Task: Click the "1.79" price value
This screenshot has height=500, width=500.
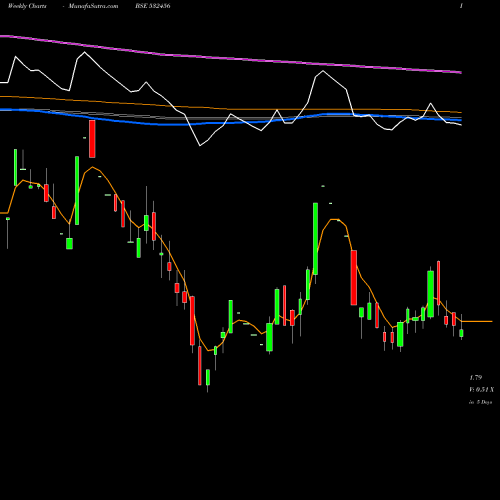Action: point(476,378)
